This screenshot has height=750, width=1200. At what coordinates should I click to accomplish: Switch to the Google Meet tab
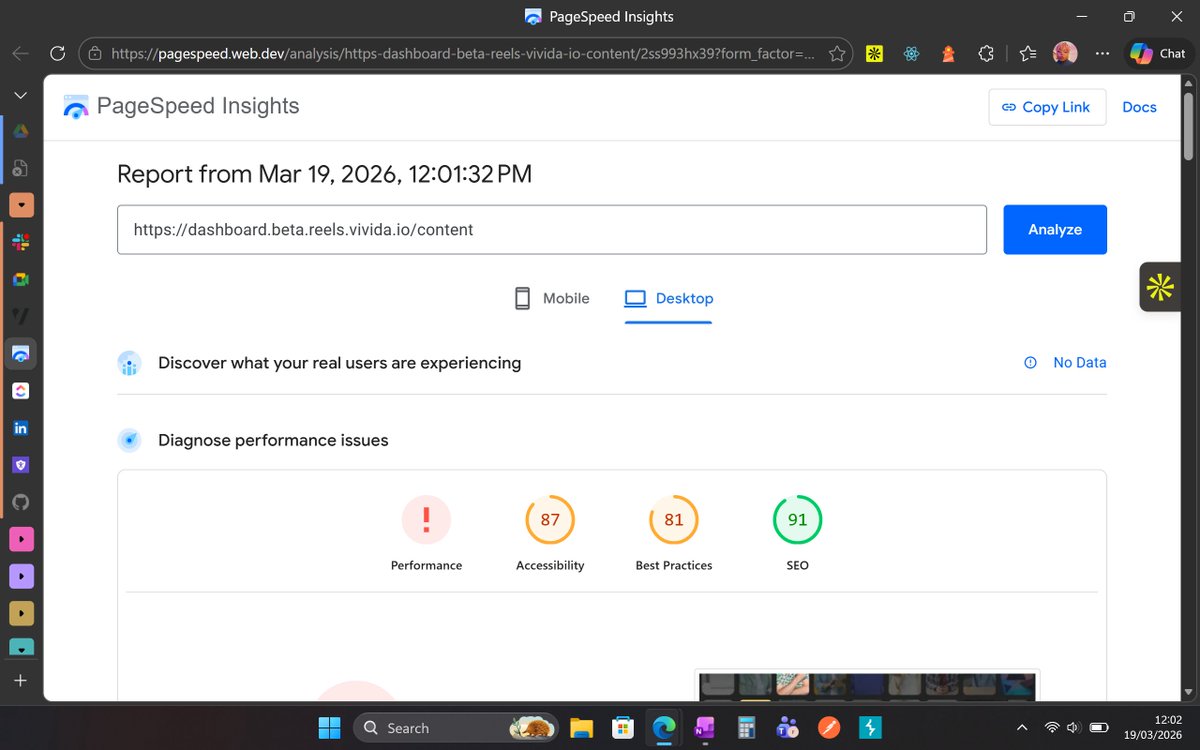click(x=21, y=279)
